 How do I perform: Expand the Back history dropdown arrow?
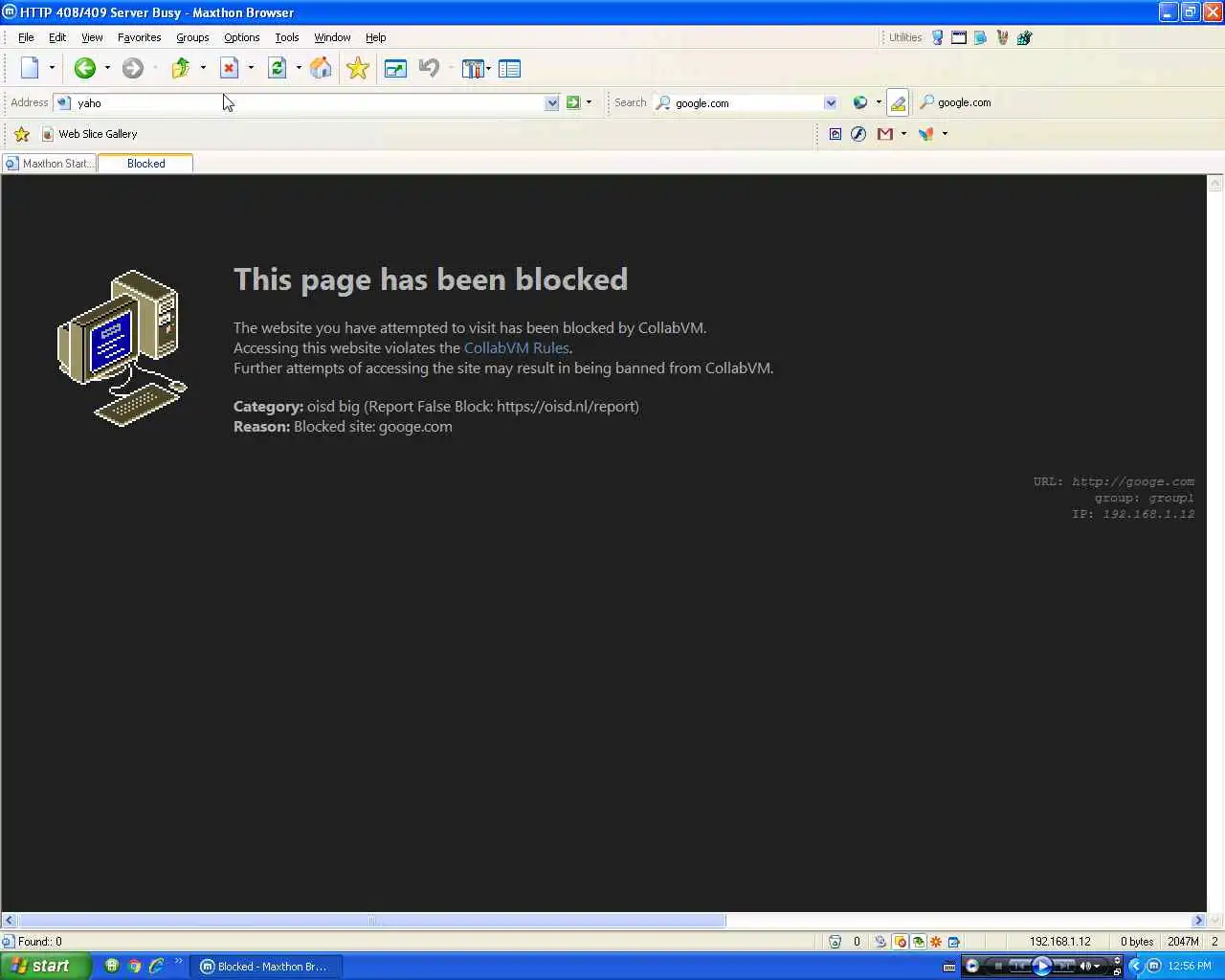pyautogui.click(x=107, y=68)
